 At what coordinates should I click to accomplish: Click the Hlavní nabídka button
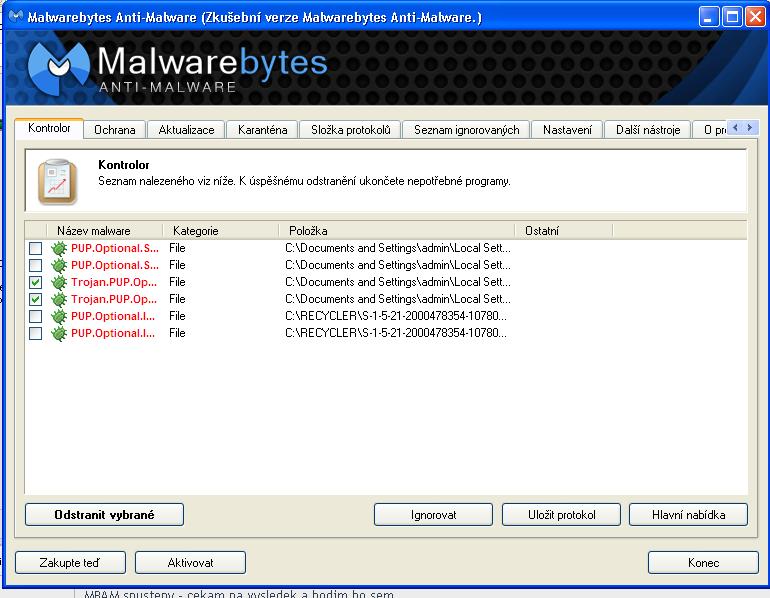click(688, 515)
